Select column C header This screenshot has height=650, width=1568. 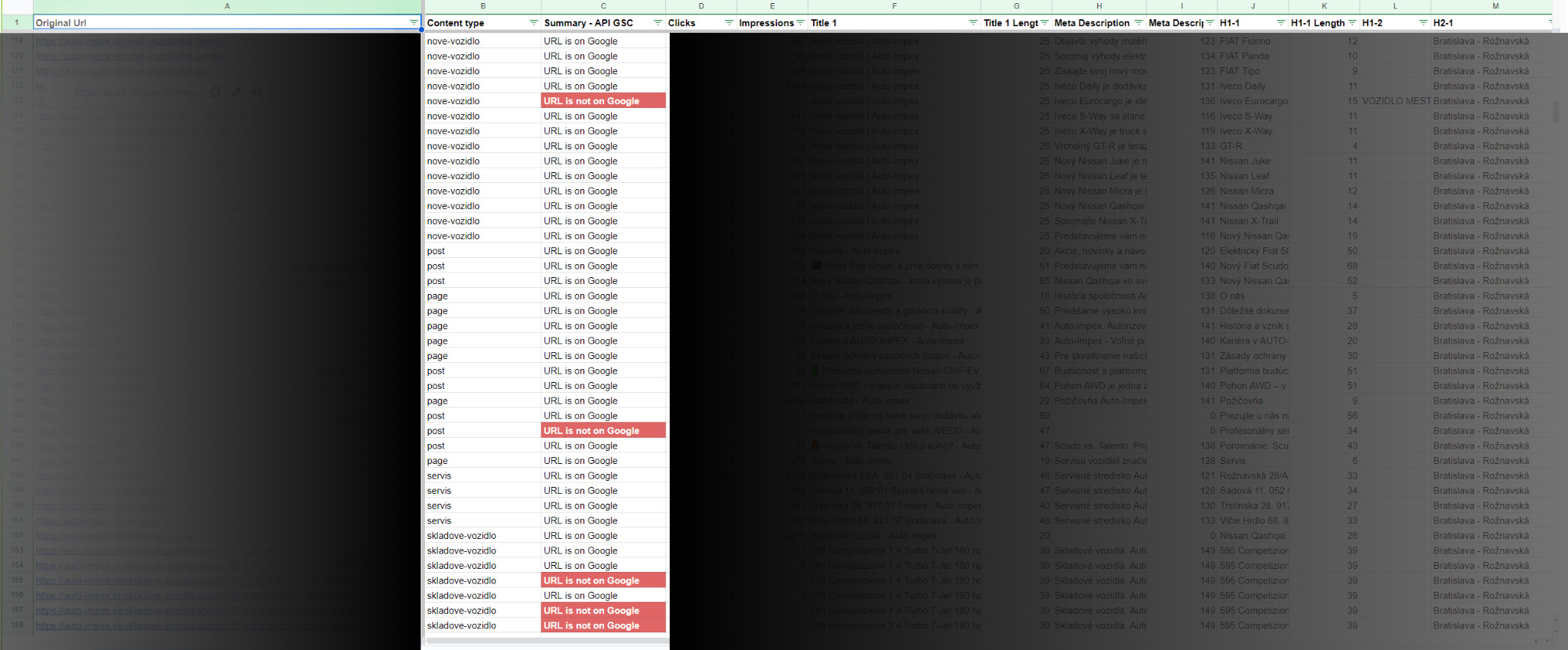(x=603, y=6)
